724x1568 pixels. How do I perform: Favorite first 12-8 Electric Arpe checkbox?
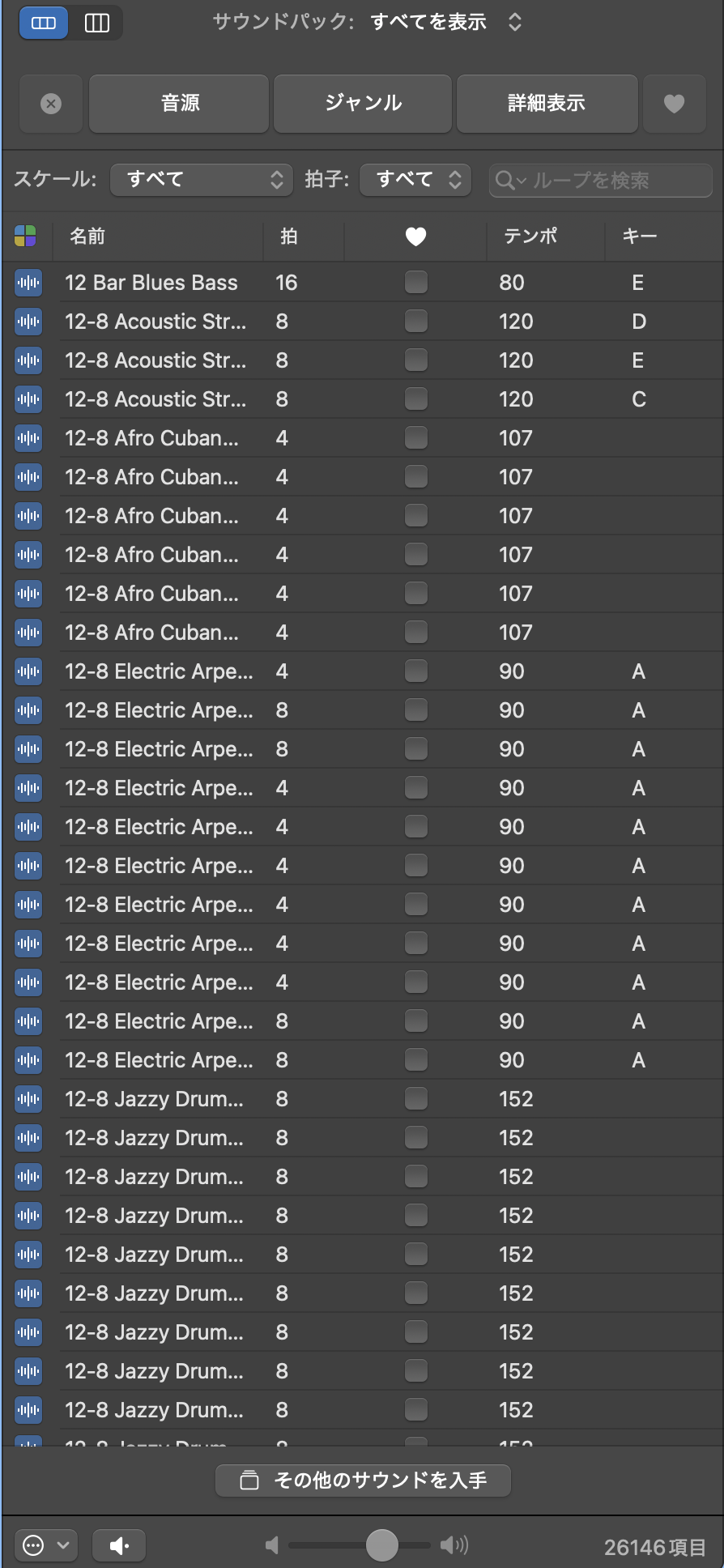coord(416,671)
